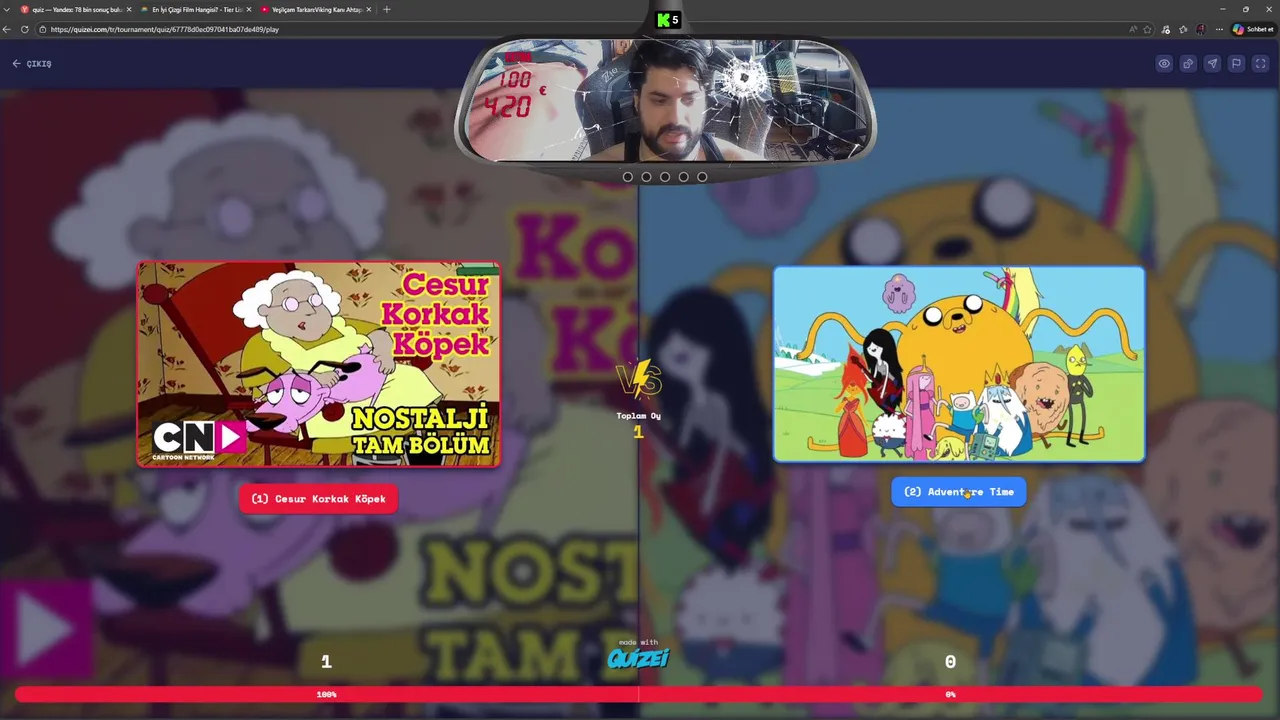Open the media control icon in browser toolbar
The width and height of the screenshot is (1280, 720).
click(x=1165, y=29)
